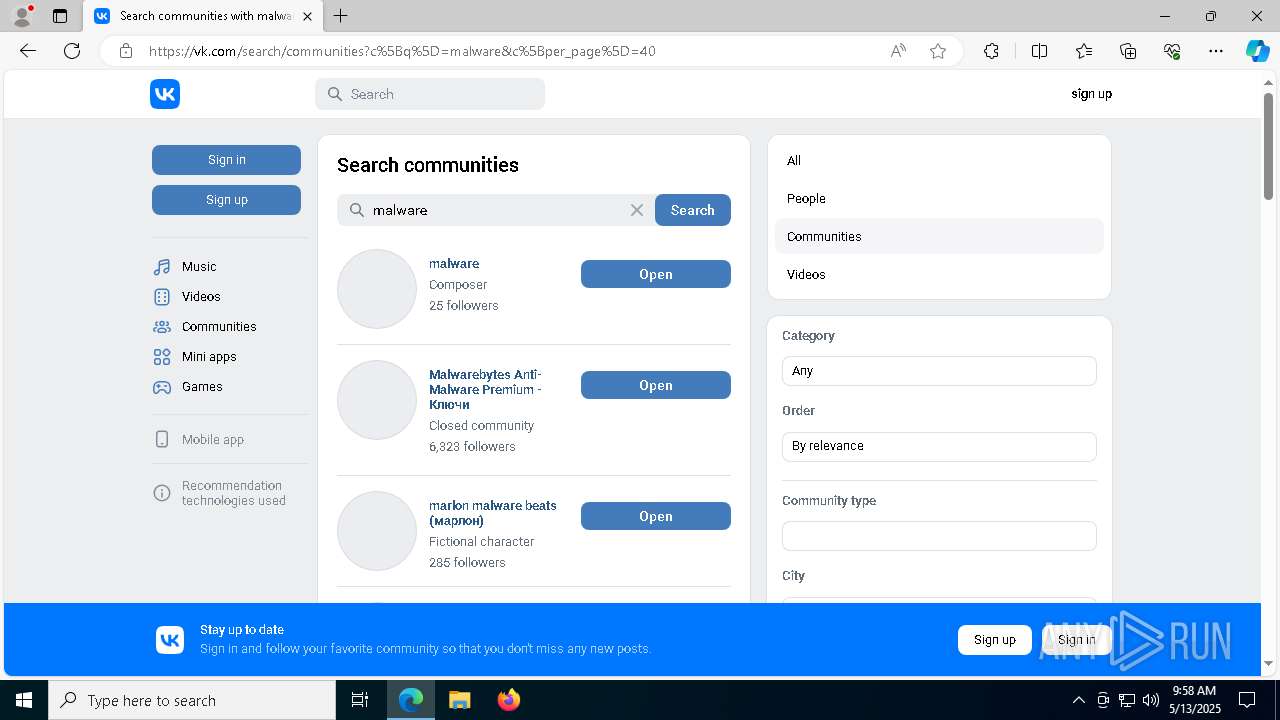Refresh the page
1280x720 pixels.
[x=72, y=51]
